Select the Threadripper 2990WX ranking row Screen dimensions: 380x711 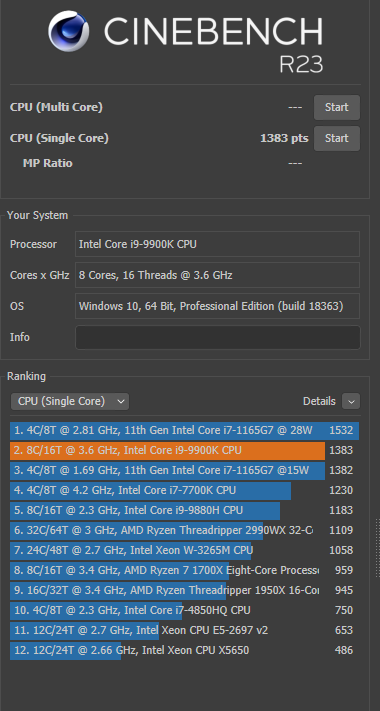[x=185, y=530]
